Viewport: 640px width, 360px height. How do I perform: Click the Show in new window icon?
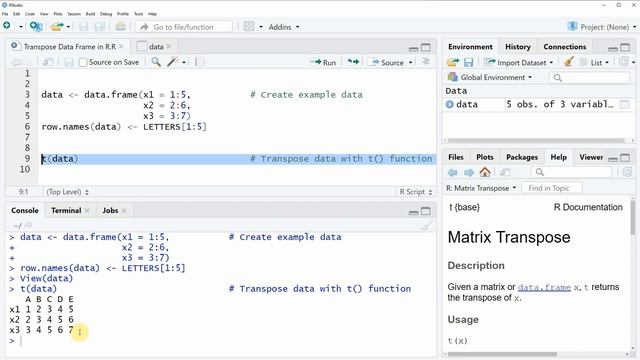pyautogui.click(x=48, y=62)
